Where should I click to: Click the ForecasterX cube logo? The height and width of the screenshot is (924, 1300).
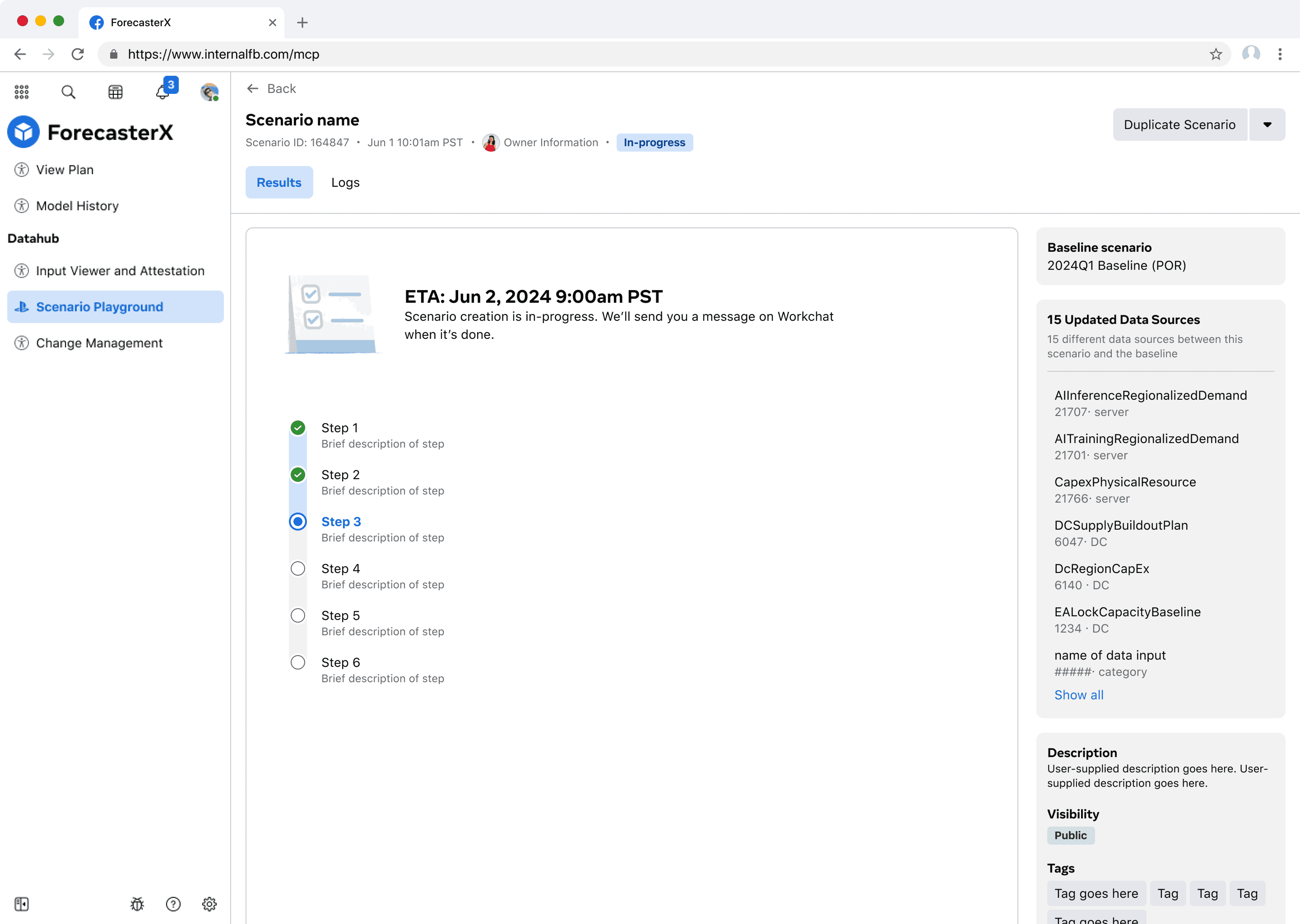click(23, 132)
